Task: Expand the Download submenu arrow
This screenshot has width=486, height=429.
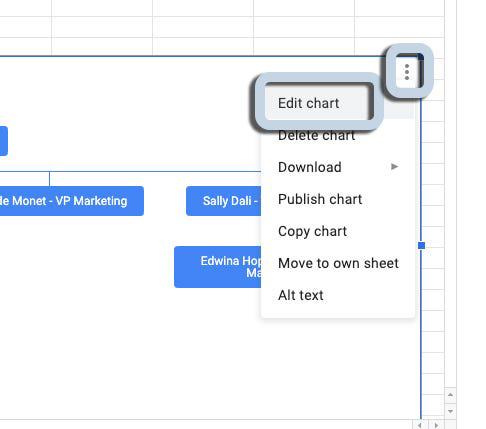Action: [x=394, y=166]
